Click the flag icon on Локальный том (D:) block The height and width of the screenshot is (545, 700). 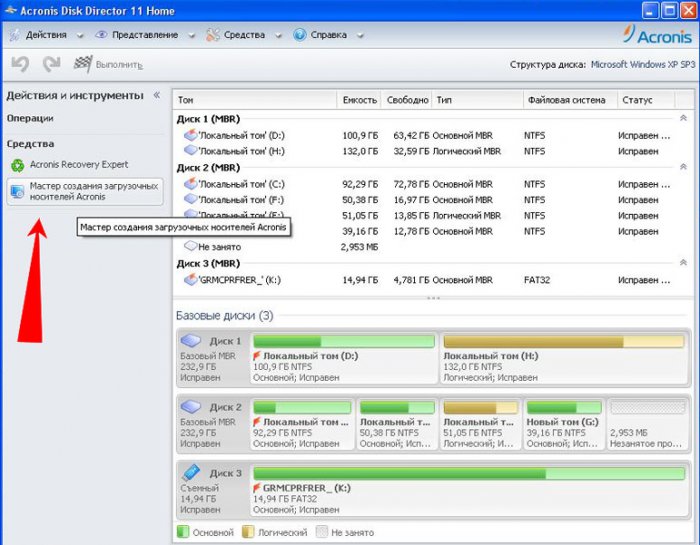257,356
